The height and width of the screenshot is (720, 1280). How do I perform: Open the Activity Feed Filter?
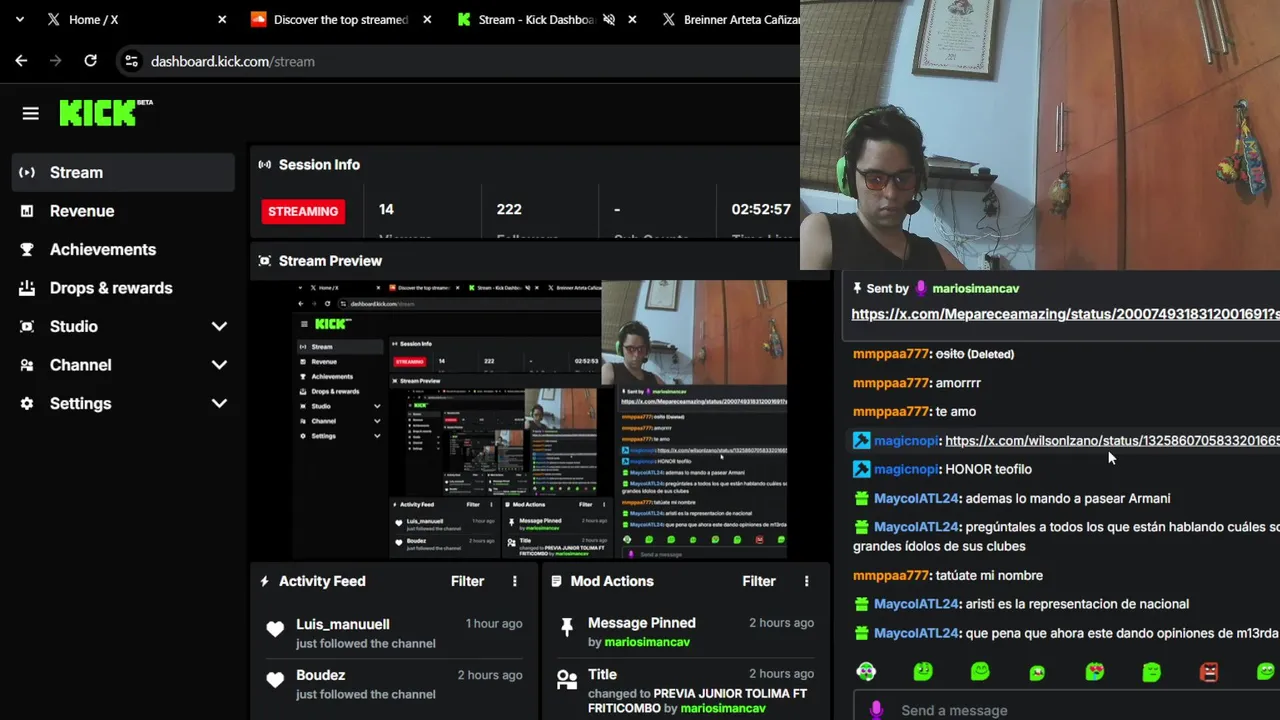pyautogui.click(x=467, y=581)
